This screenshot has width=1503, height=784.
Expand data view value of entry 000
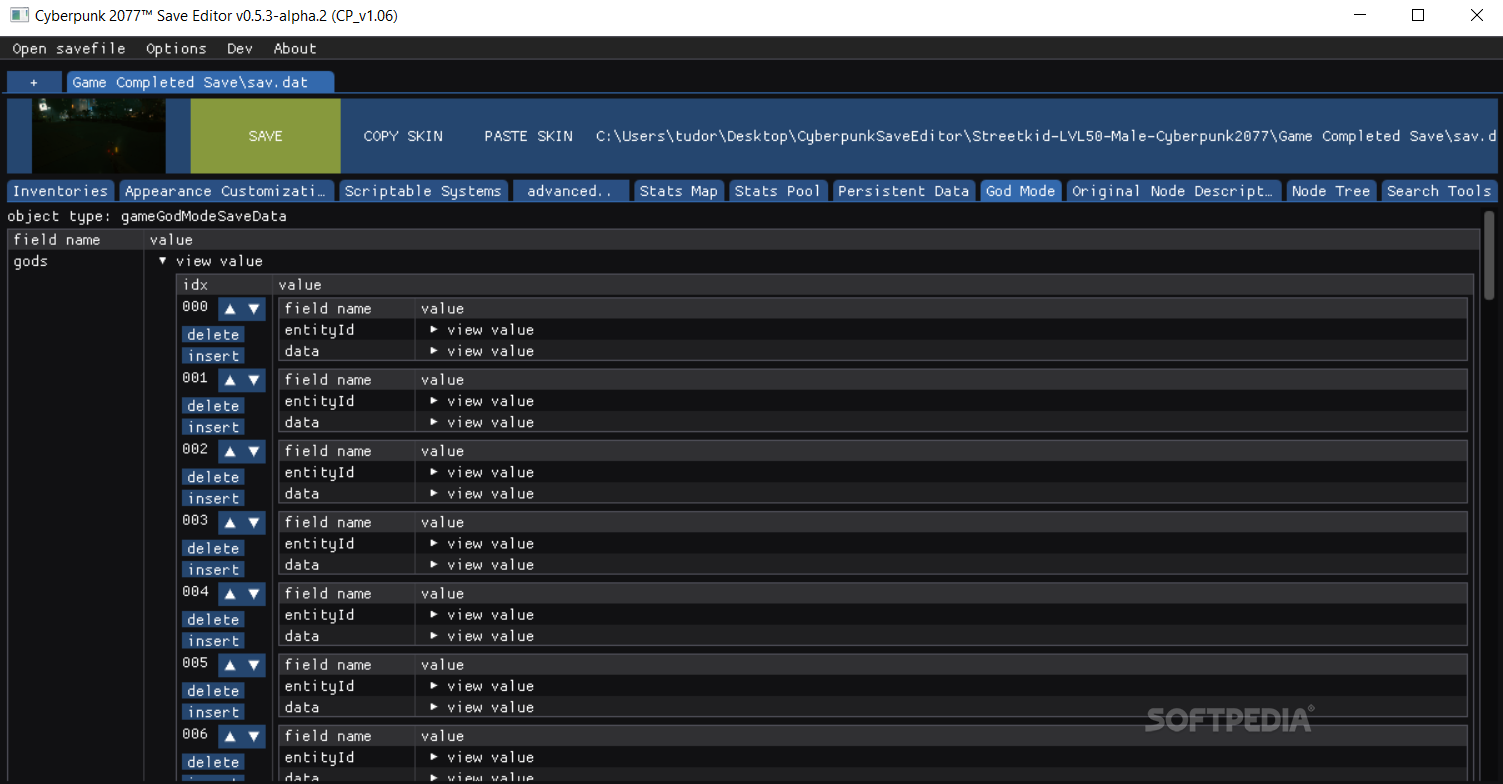point(434,351)
